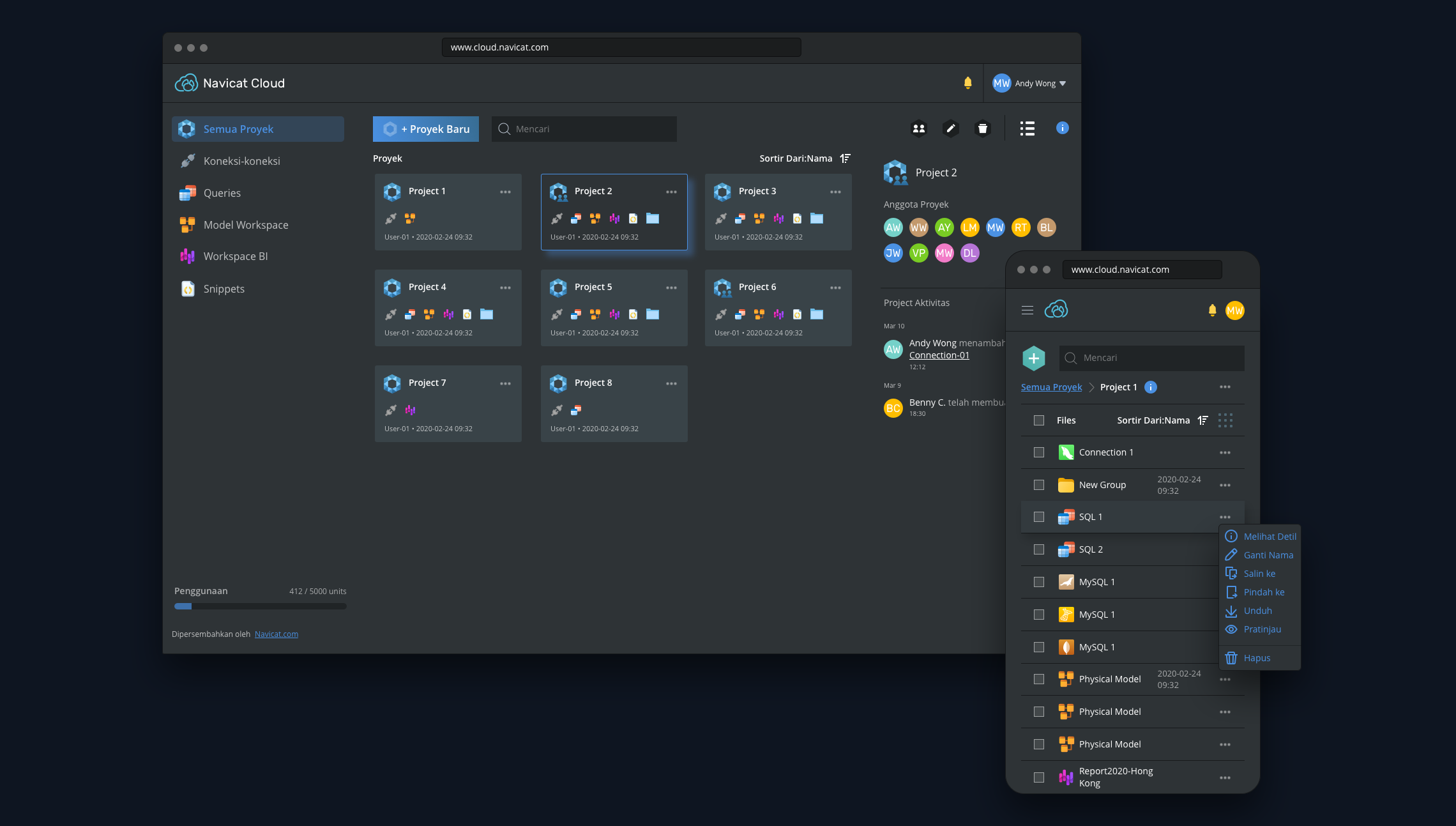This screenshot has width=1456, height=826.
Task: Check the SQL 2 checkbox
Action: [1039, 549]
